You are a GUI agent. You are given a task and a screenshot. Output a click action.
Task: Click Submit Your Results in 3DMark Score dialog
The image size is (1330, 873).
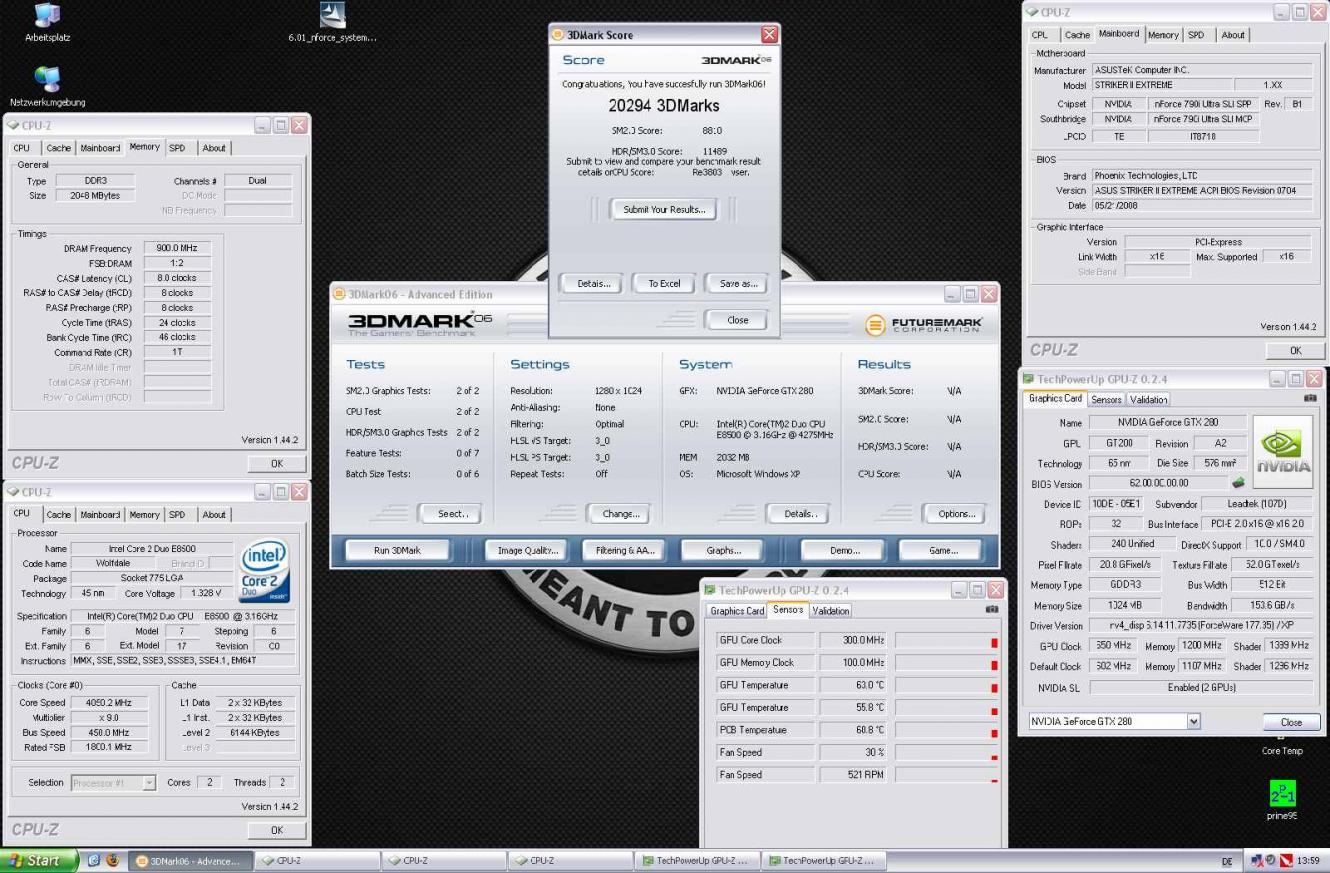[664, 210]
